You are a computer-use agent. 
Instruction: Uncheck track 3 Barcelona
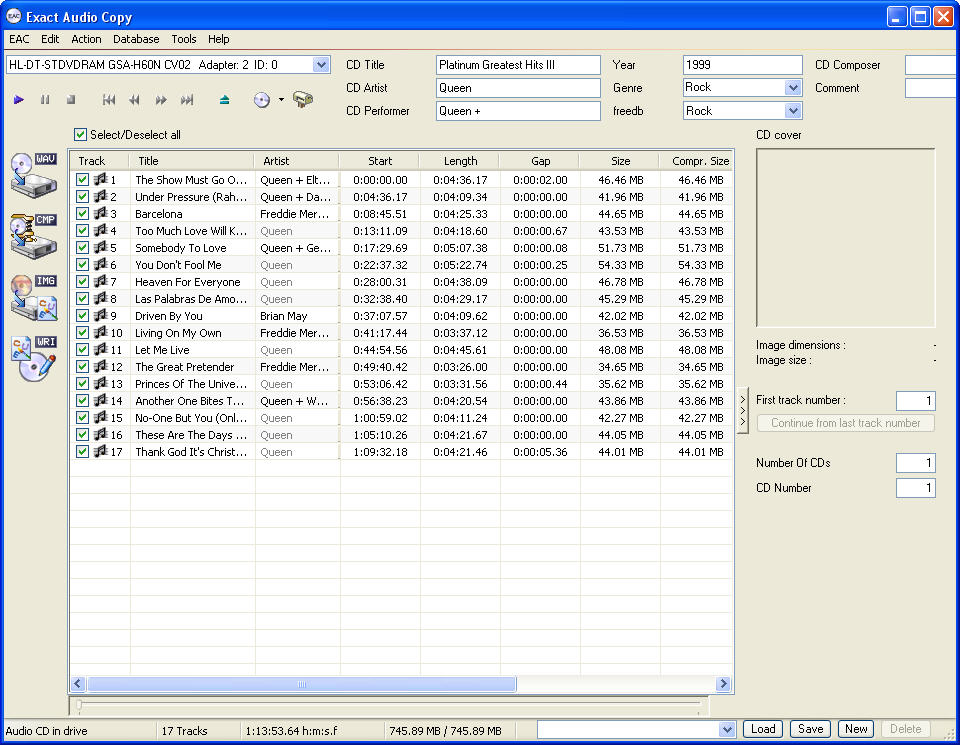[x=83, y=214]
